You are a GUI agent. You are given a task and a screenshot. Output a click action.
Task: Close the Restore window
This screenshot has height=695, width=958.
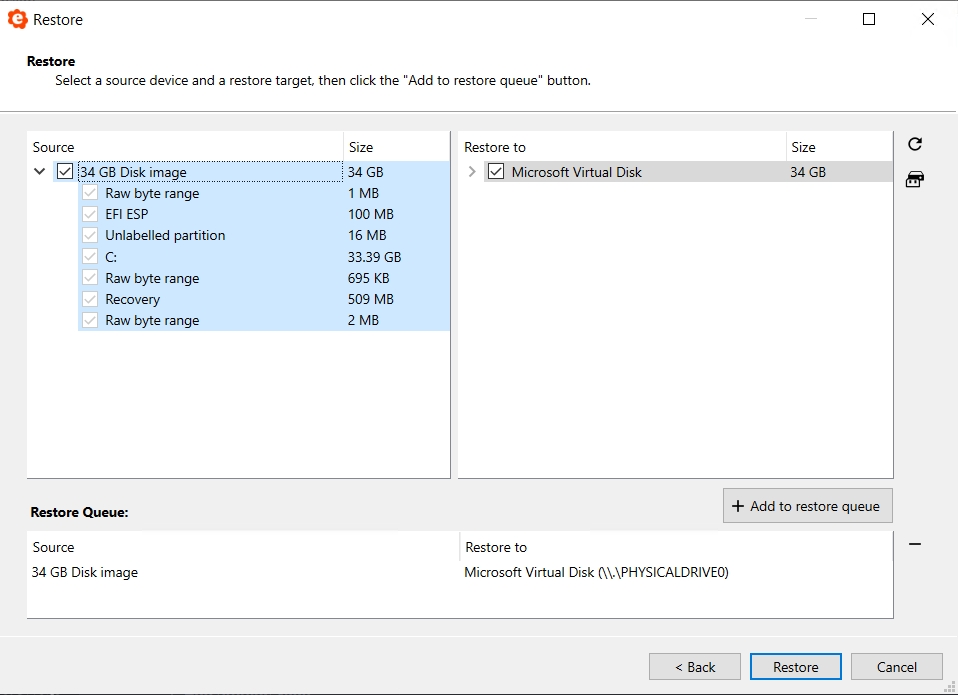point(927,20)
